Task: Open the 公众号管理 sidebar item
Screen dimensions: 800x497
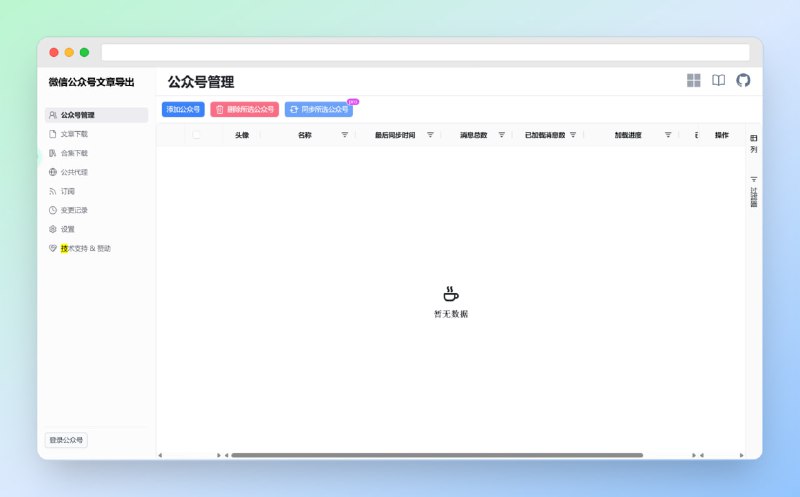Action: tap(96, 115)
